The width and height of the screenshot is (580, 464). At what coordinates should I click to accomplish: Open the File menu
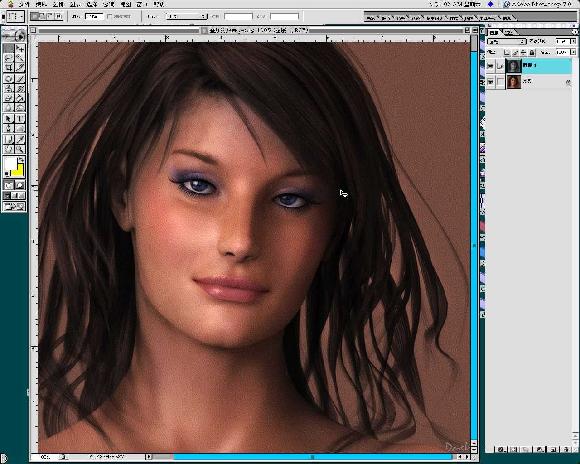coord(24,4)
